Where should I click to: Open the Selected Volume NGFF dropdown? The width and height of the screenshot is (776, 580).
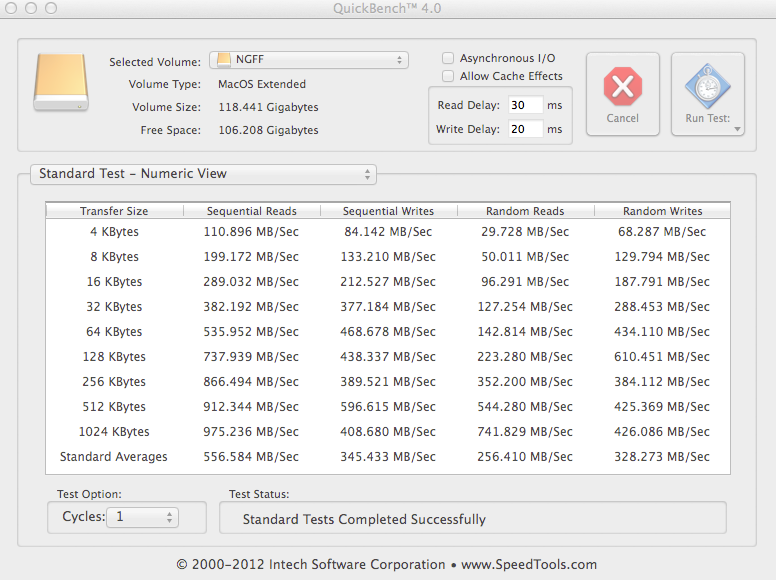pos(309,60)
